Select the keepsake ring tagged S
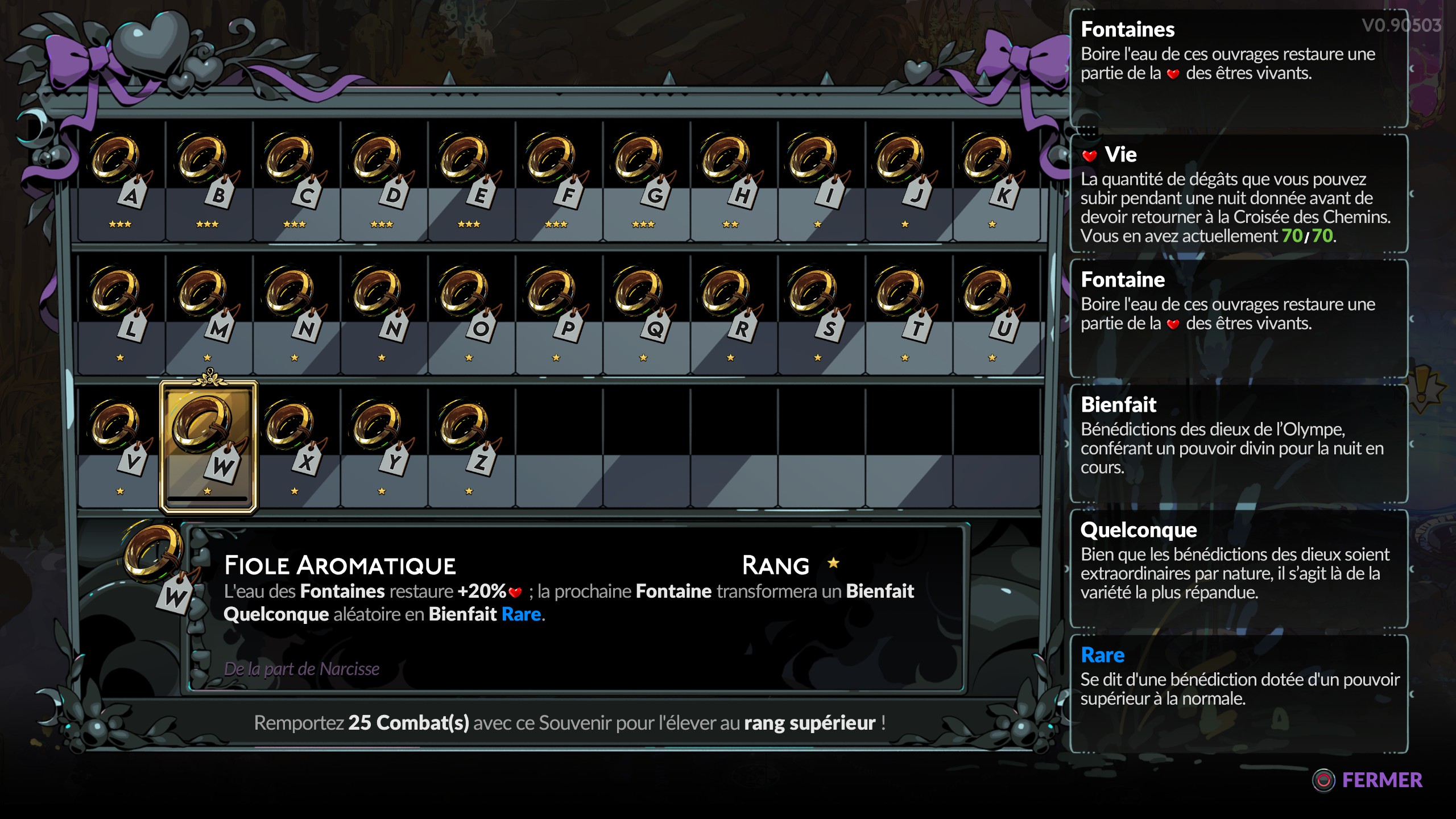The width and height of the screenshot is (1456, 819). pyautogui.click(x=821, y=314)
